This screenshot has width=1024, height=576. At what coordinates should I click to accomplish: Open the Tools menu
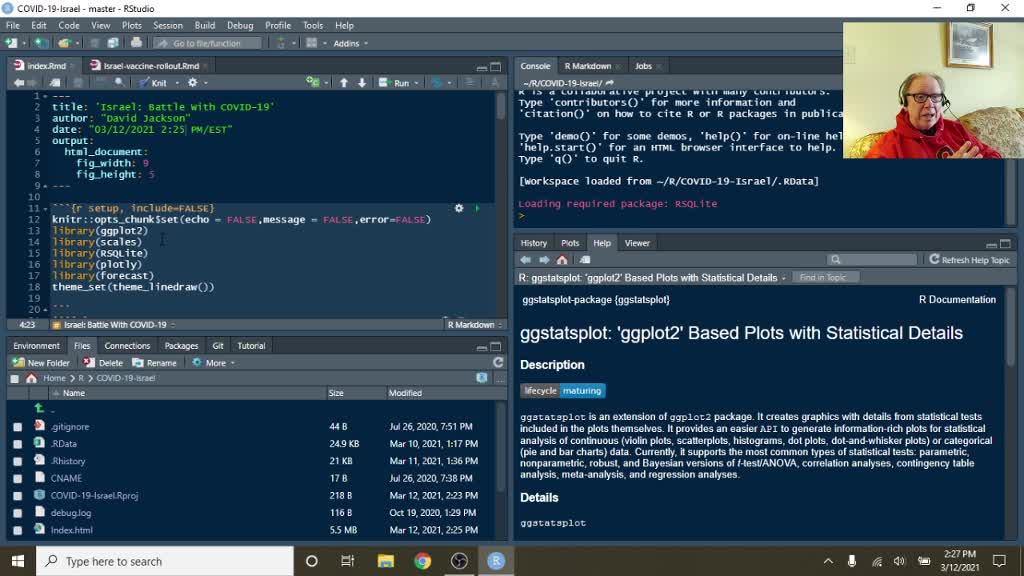[x=313, y=25]
